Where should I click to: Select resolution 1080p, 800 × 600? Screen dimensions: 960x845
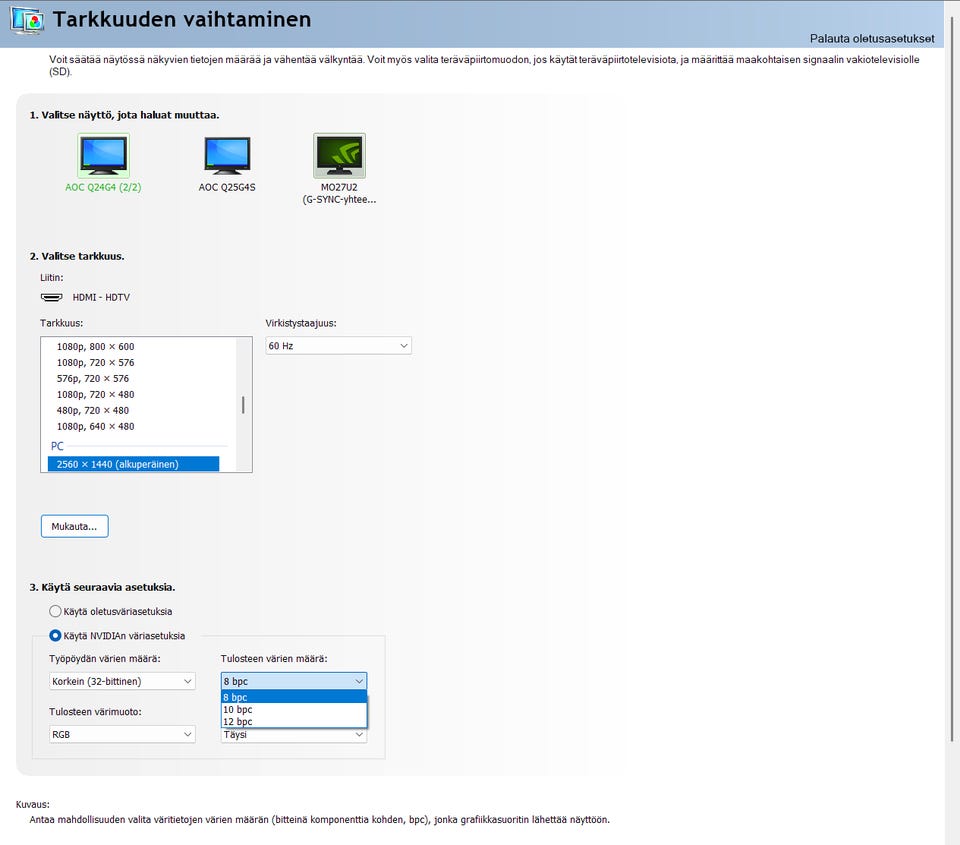(96, 347)
